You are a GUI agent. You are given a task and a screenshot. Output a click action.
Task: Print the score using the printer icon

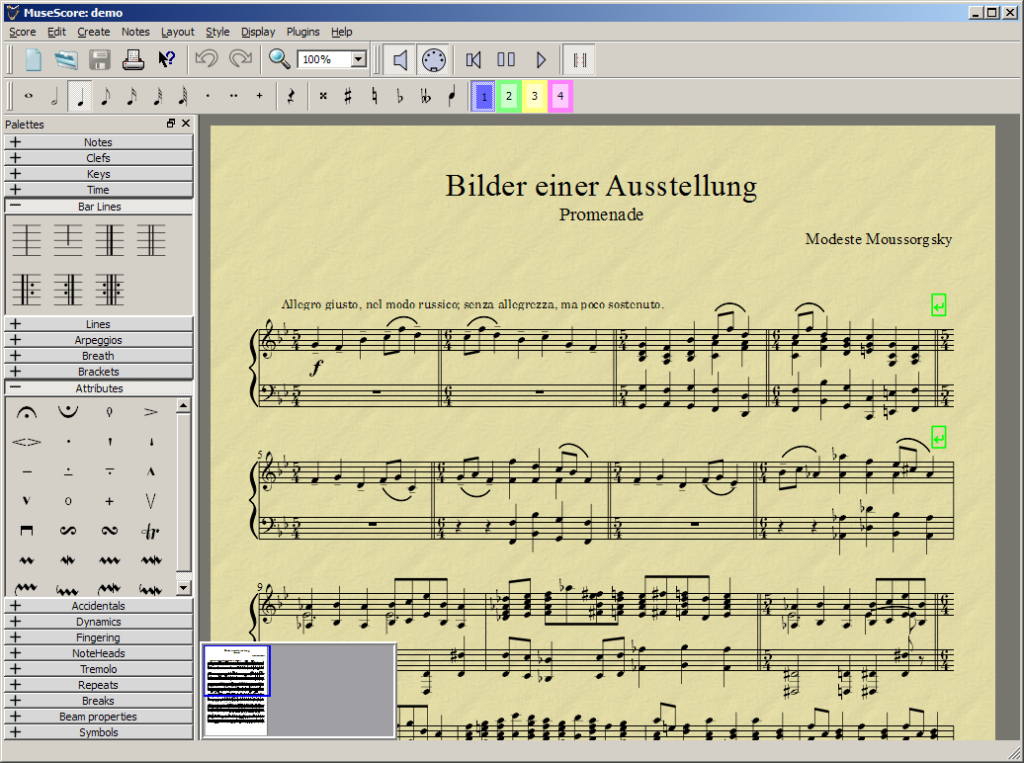coord(133,59)
